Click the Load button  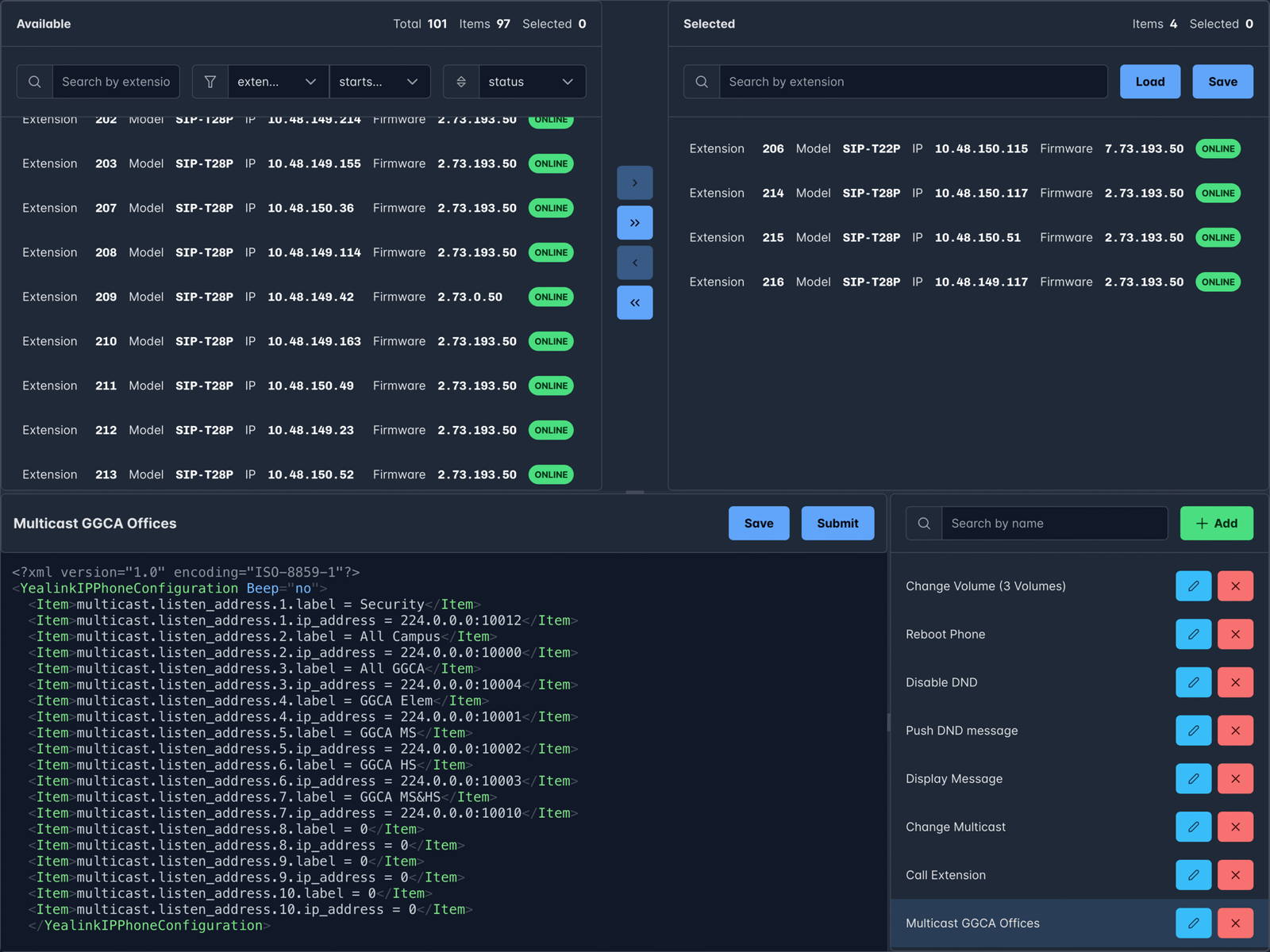(x=1149, y=82)
